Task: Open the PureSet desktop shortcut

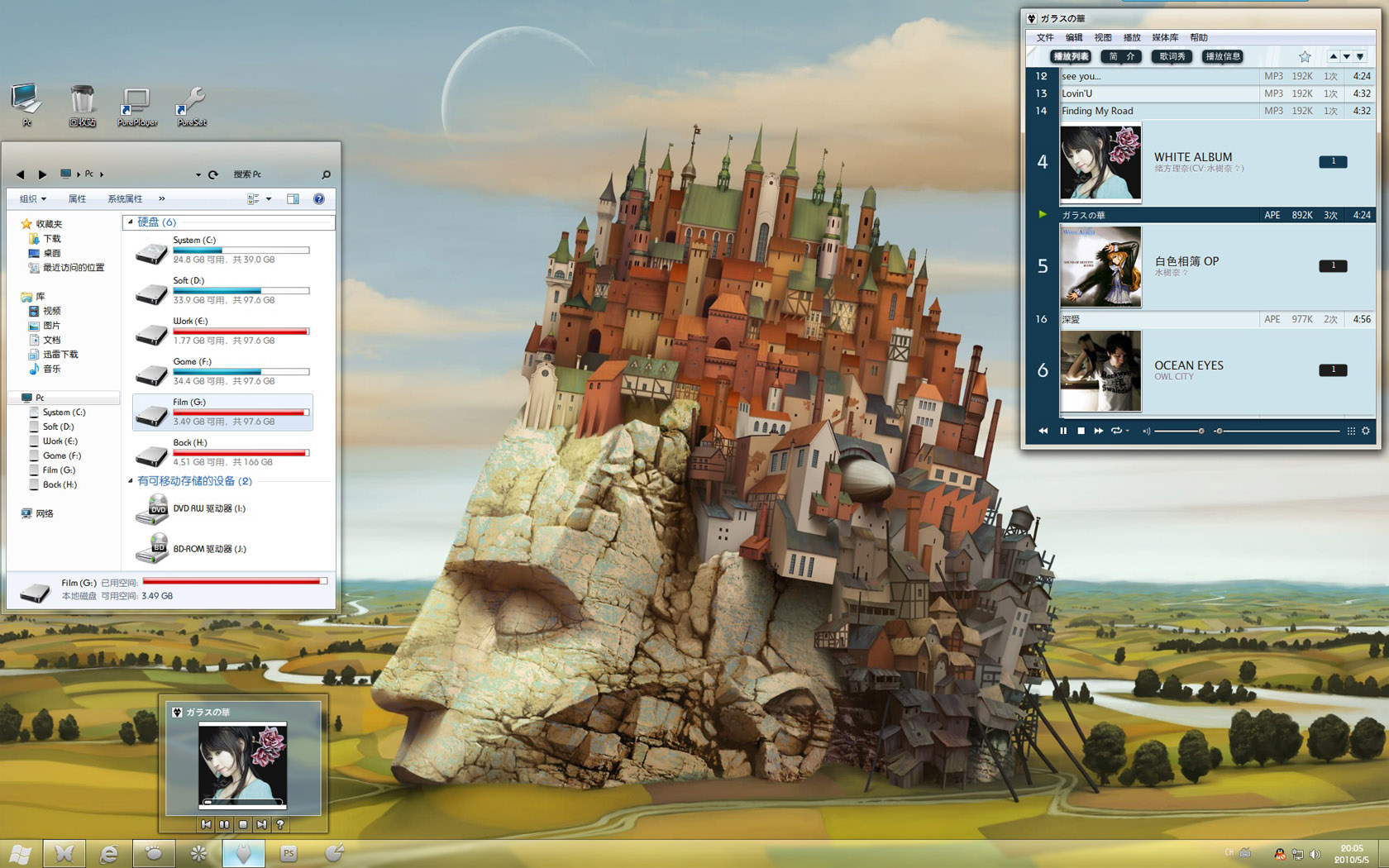Action: 191,107
